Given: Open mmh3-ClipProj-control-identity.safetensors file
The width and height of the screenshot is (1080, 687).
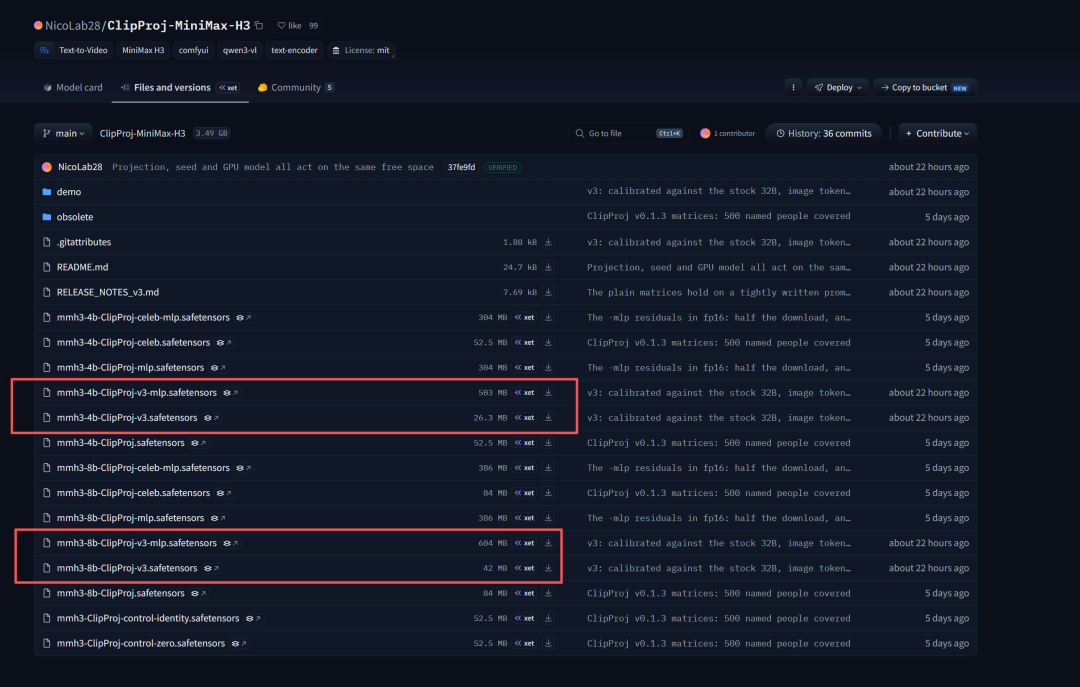Looking at the screenshot, I should coord(148,619).
